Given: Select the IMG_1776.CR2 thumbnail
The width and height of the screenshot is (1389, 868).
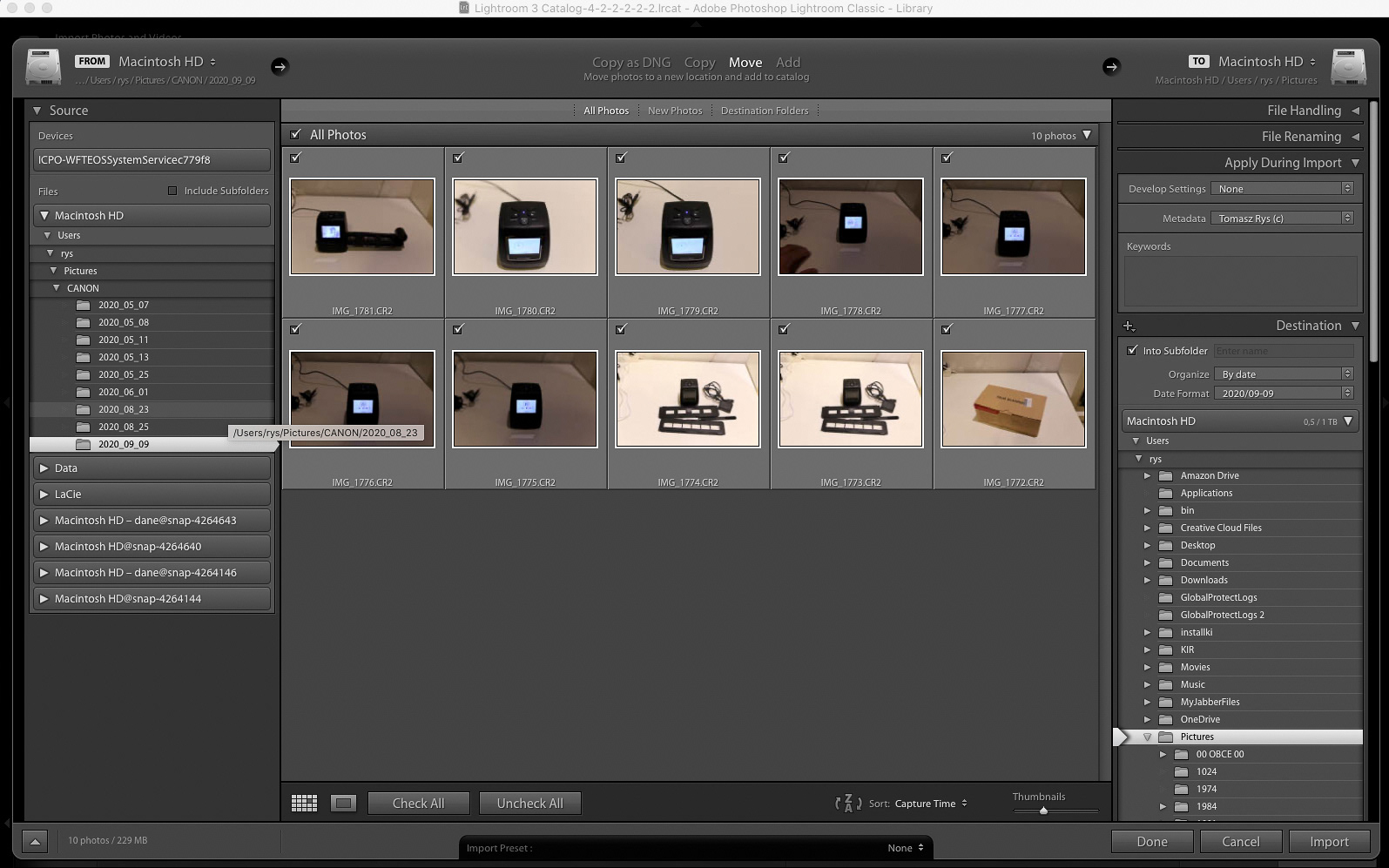Looking at the screenshot, I should [x=362, y=399].
